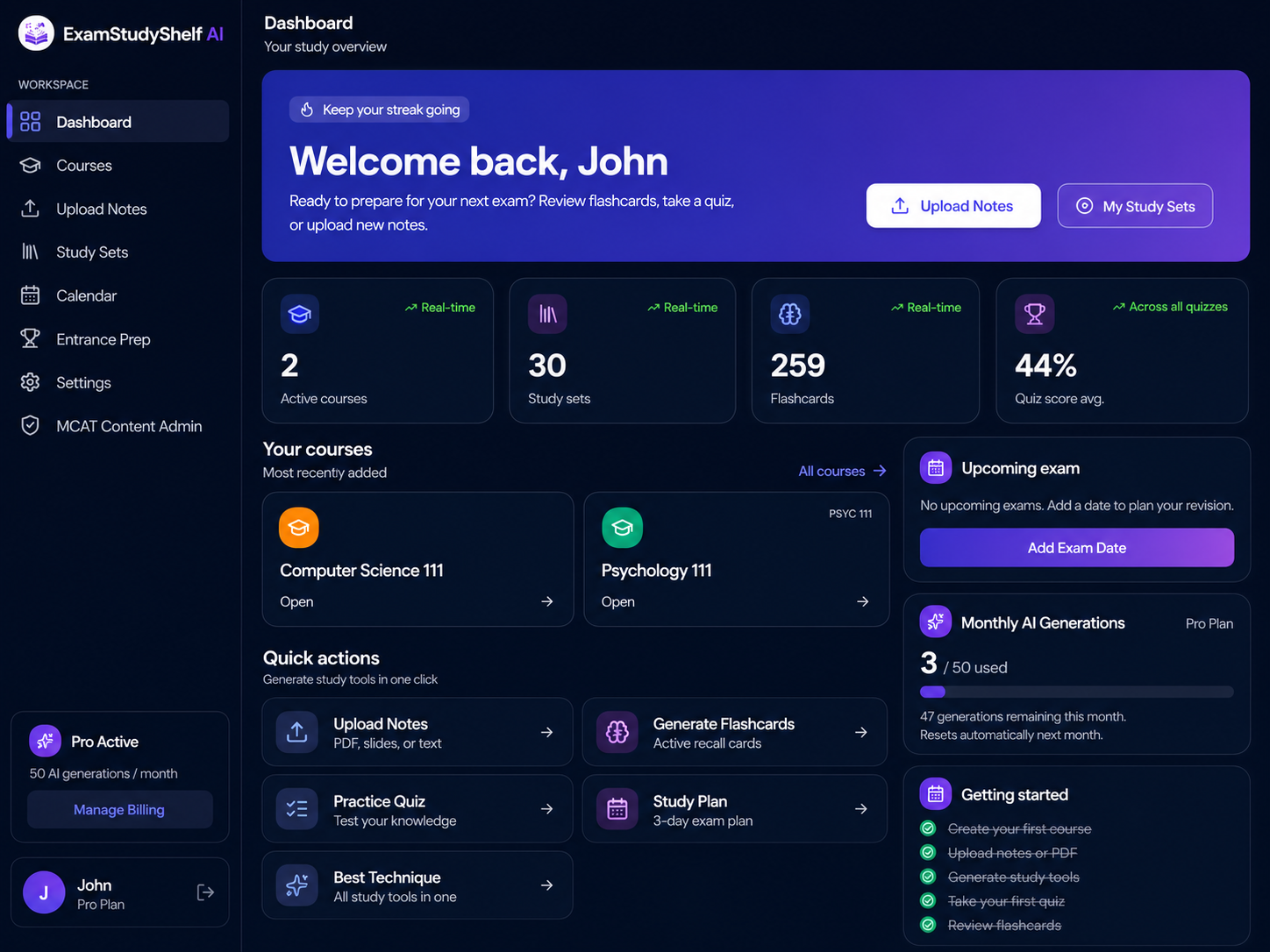This screenshot has height=952, width=1270.
Task: Click the Psychology 111 Open arrow
Action: coord(863,601)
